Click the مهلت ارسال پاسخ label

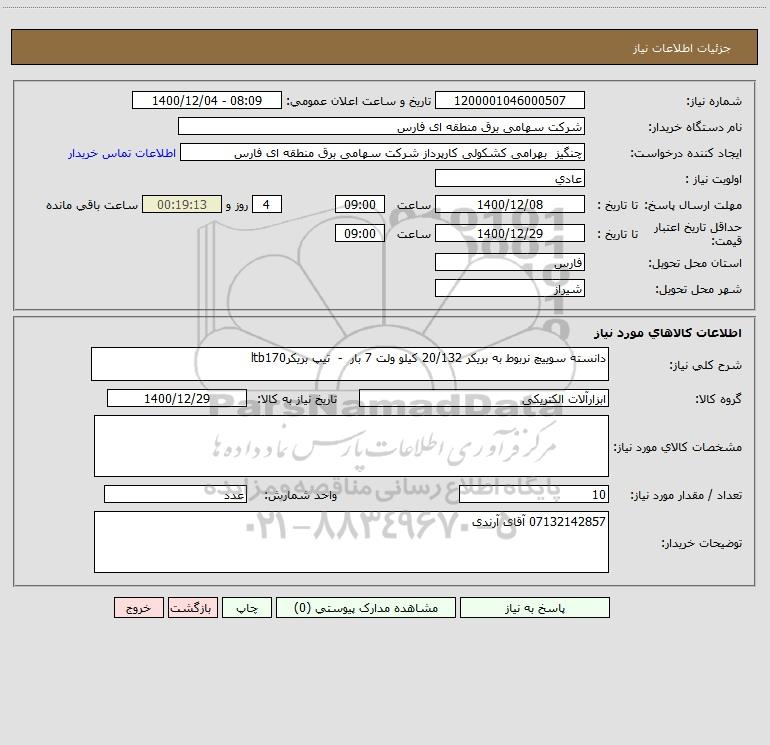click(693, 205)
